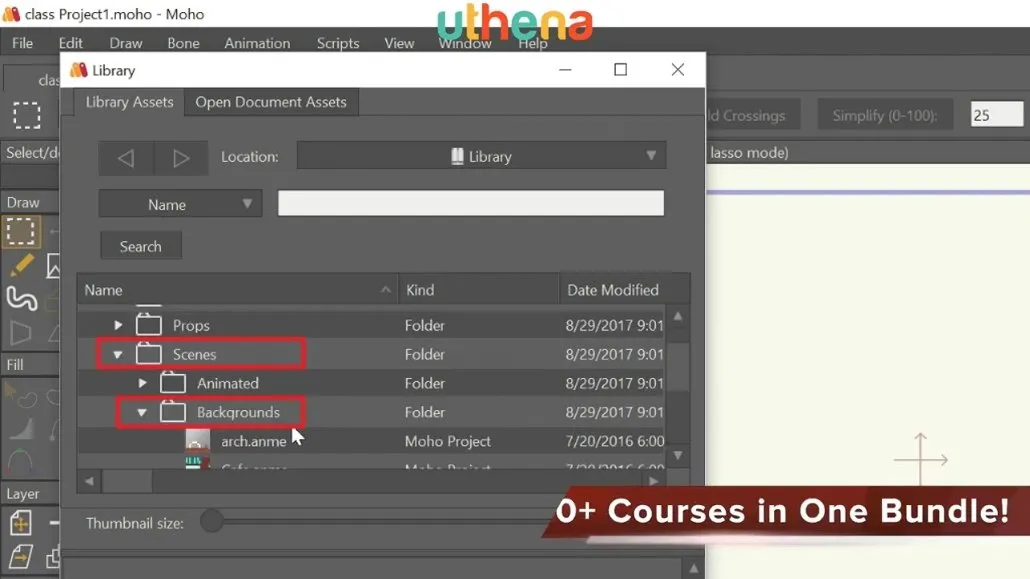The height and width of the screenshot is (579, 1030).
Task: Select the Animated folder name
Action: click(x=228, y=383)
